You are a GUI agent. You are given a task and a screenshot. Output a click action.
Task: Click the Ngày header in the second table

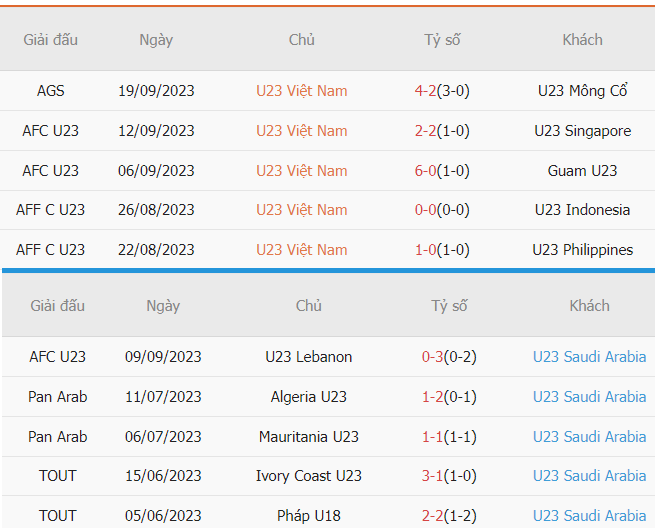coord(163,306)
